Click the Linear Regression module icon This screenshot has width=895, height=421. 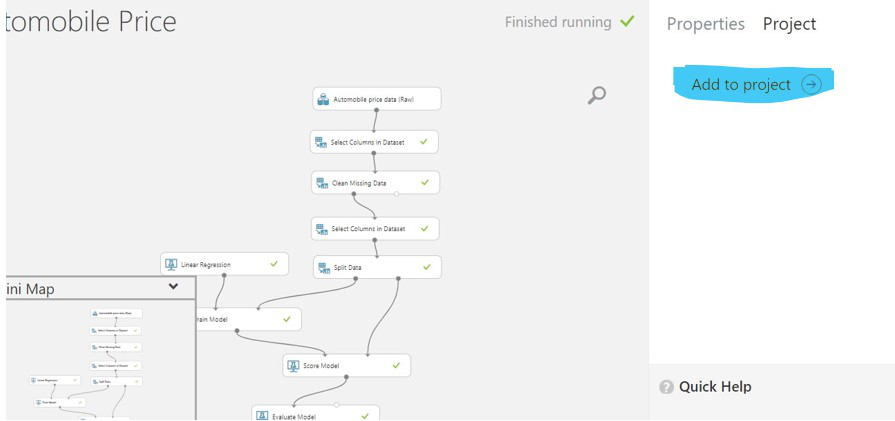(x=171, y=265)
